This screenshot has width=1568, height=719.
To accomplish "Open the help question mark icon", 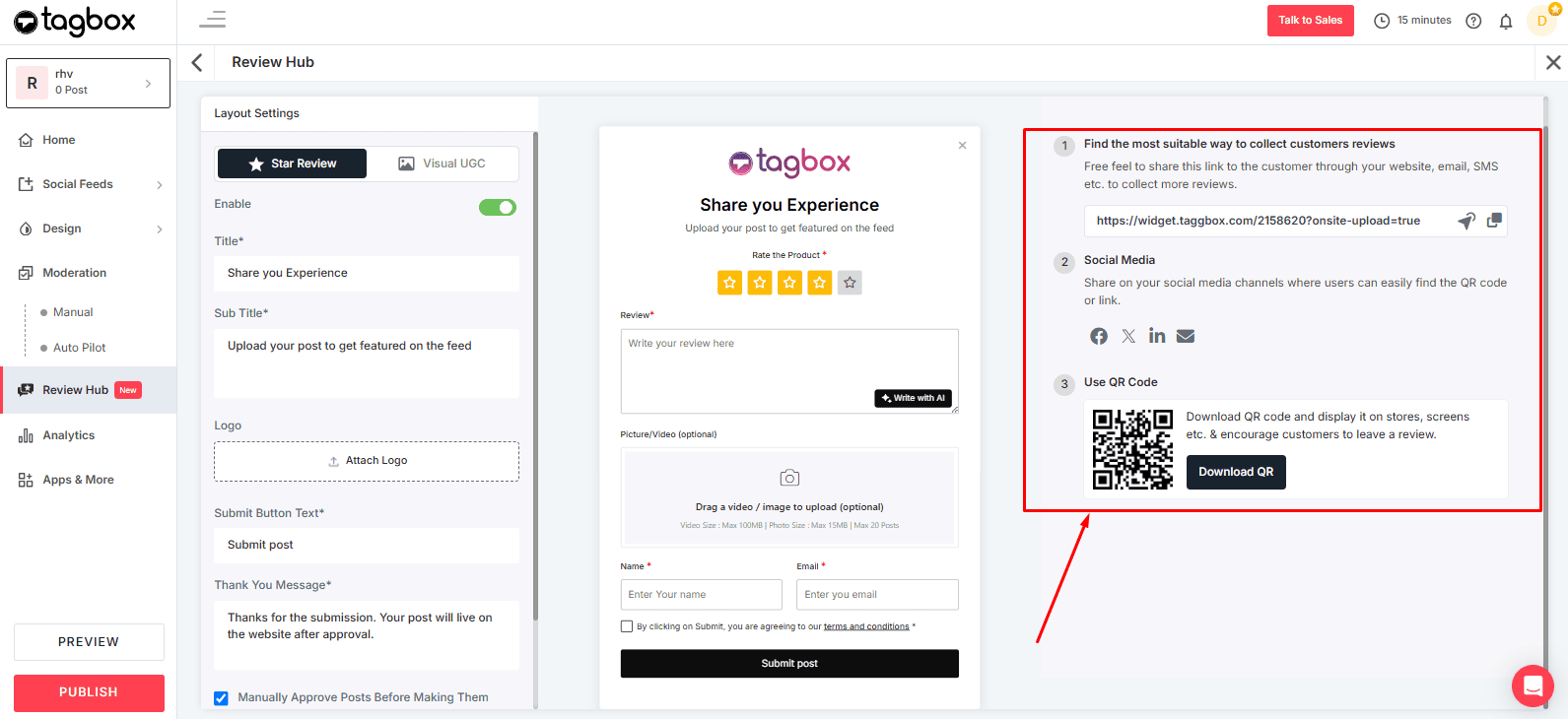I will coord(1473,21).
